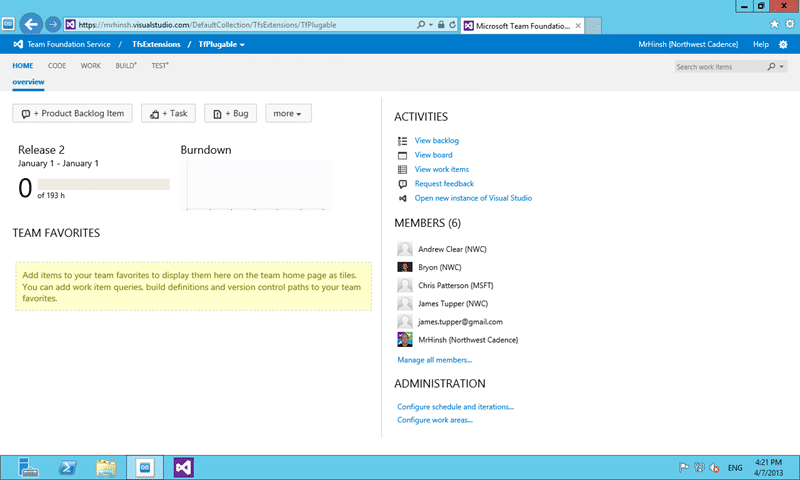800x480 pixels.
Task: Create a new Bug
Action: point(231,113)
